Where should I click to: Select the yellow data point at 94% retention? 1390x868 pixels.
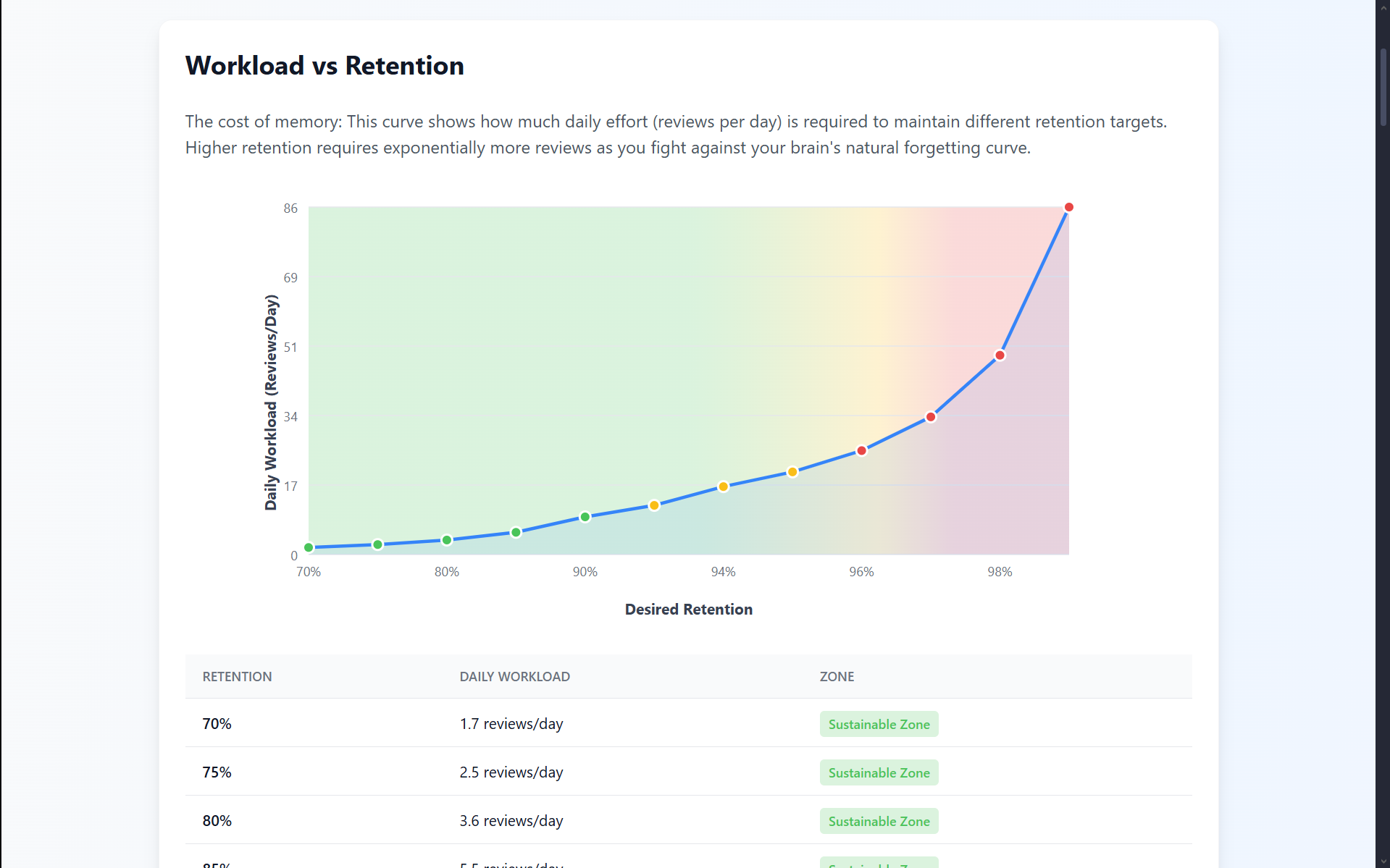pyautogui.click(x=723, y=486)
